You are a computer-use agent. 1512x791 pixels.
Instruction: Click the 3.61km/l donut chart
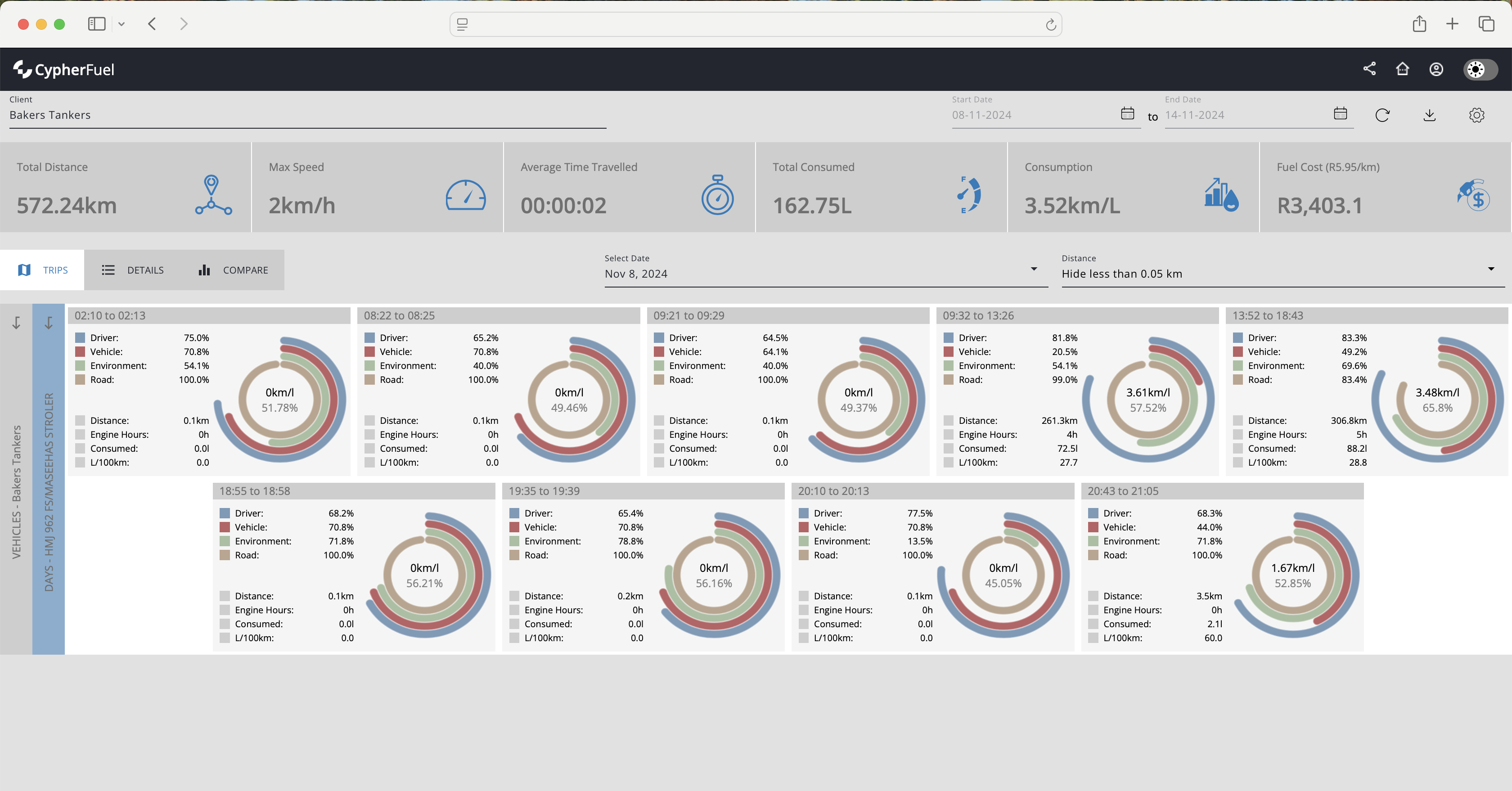(x=1147, y=400)
